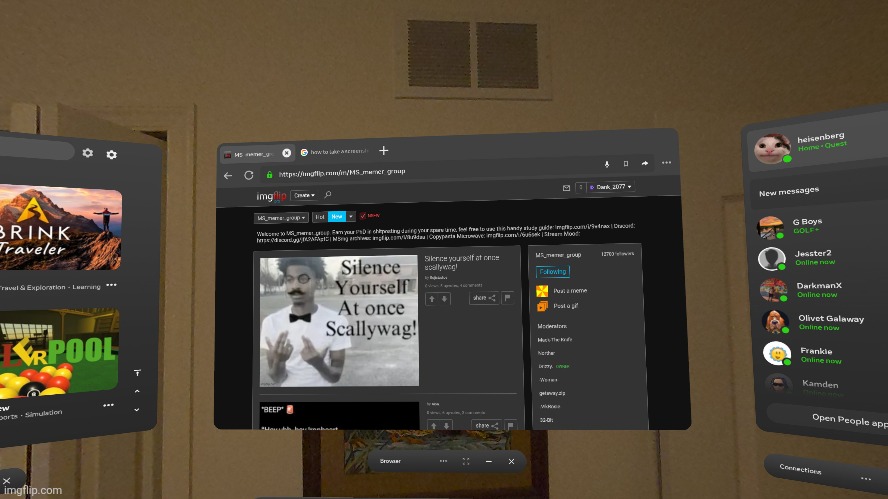Click the notifications count box
Viewport: 888px width, 499px height.
point(580,187)
